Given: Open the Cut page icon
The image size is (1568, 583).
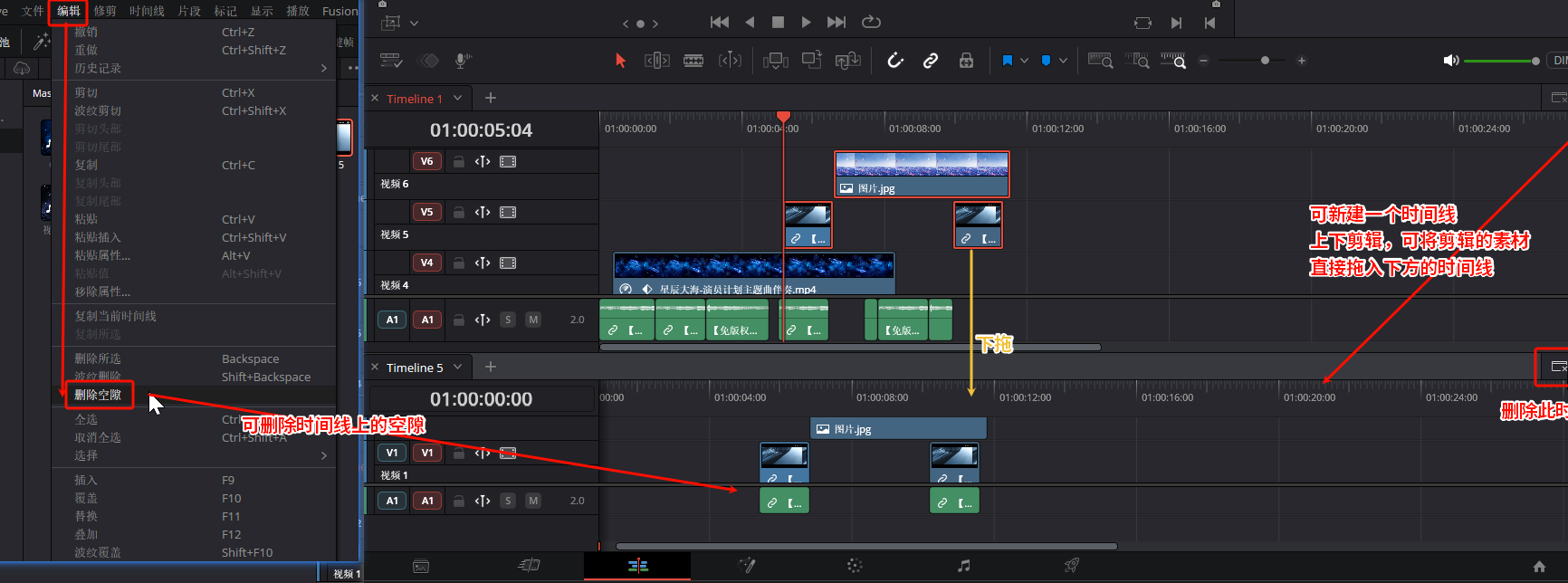Looking at the screenshot, I should click(x=529, y=566).
